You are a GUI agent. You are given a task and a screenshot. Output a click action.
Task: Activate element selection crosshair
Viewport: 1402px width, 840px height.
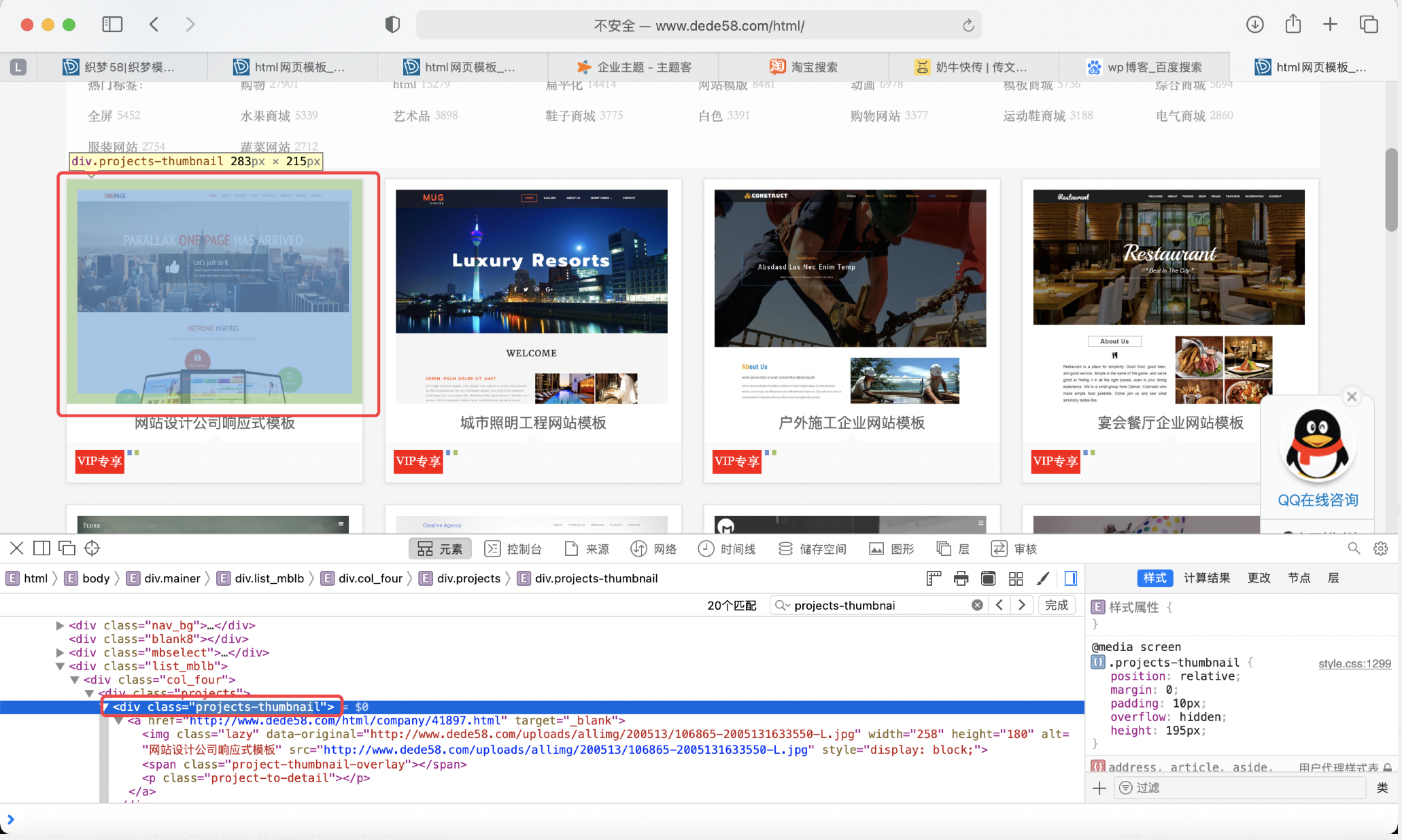pos(92,548)
